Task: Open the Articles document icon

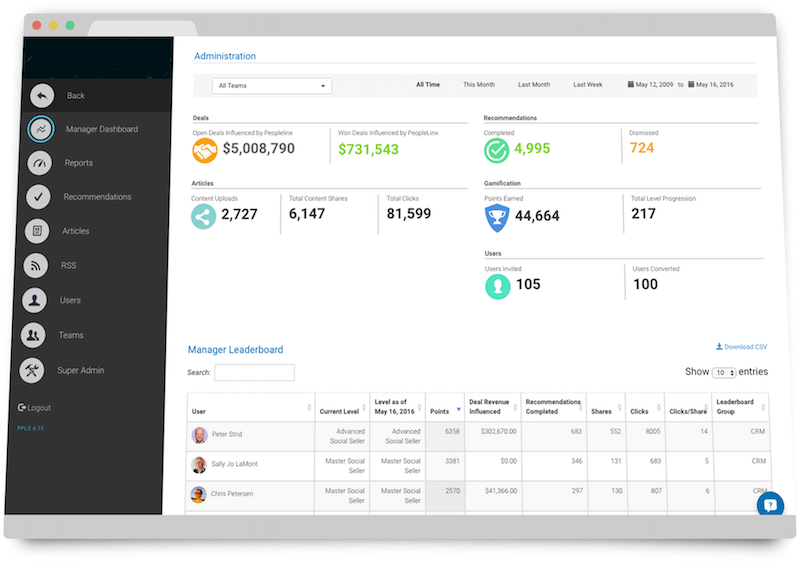Action: (x=37, y=231)
